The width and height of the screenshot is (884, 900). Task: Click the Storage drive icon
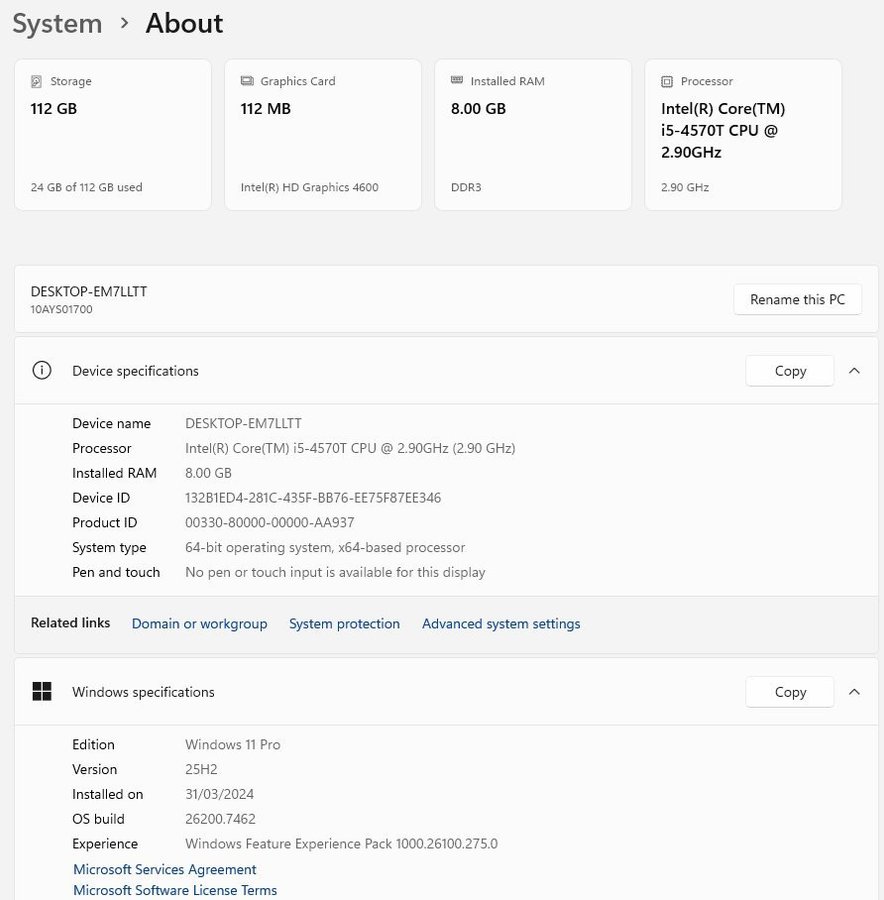(x=37, y=81)
